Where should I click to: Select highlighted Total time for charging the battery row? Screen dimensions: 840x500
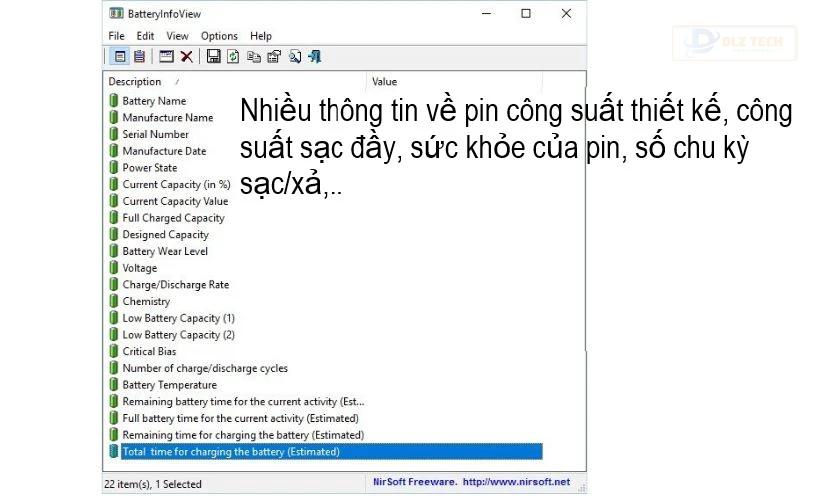(x=332, y=451)
